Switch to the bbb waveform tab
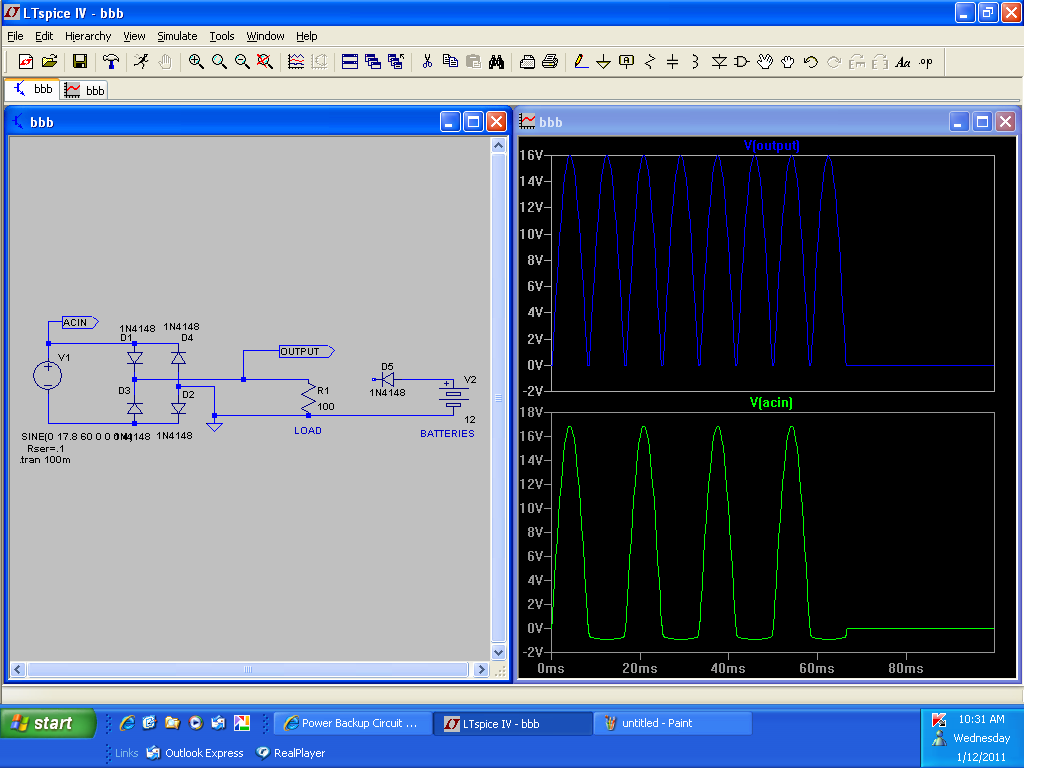The image size is (1042, 770). (x=84, y=90)
